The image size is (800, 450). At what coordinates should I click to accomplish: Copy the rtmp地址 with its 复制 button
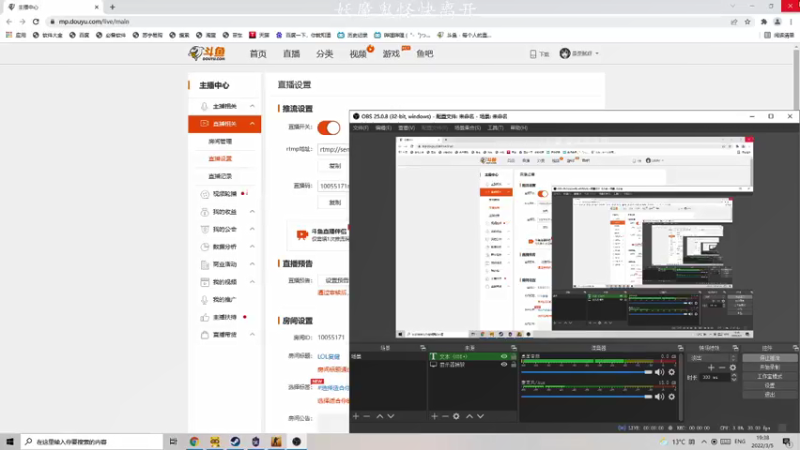[x=334, y=166]
